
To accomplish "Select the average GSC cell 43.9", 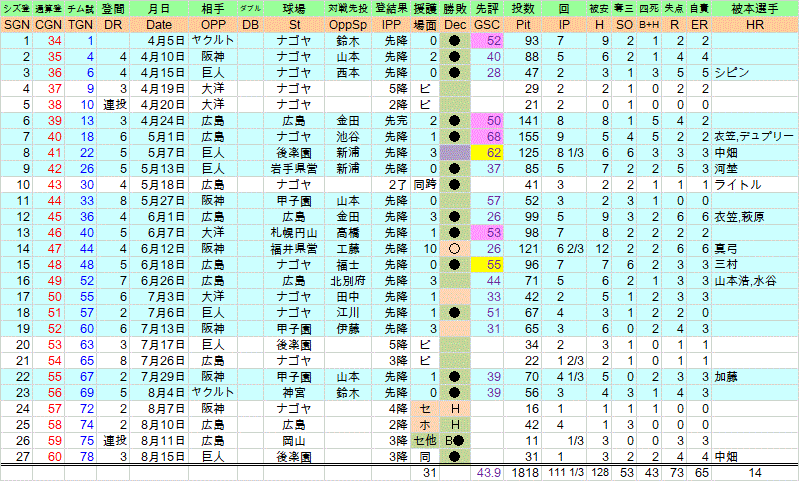I will 489,473.
